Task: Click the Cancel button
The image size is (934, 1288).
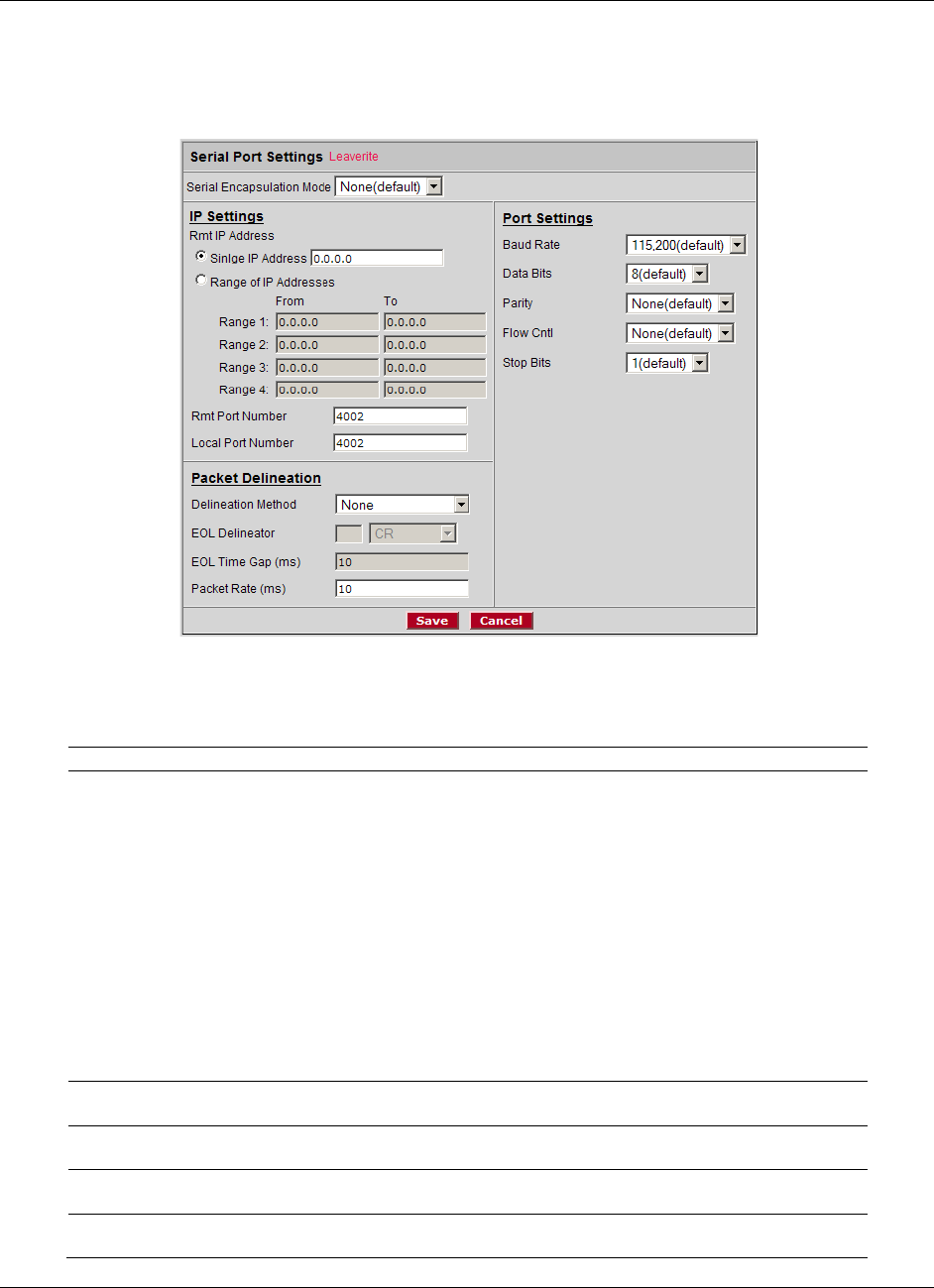Action: tap(502, 621)
